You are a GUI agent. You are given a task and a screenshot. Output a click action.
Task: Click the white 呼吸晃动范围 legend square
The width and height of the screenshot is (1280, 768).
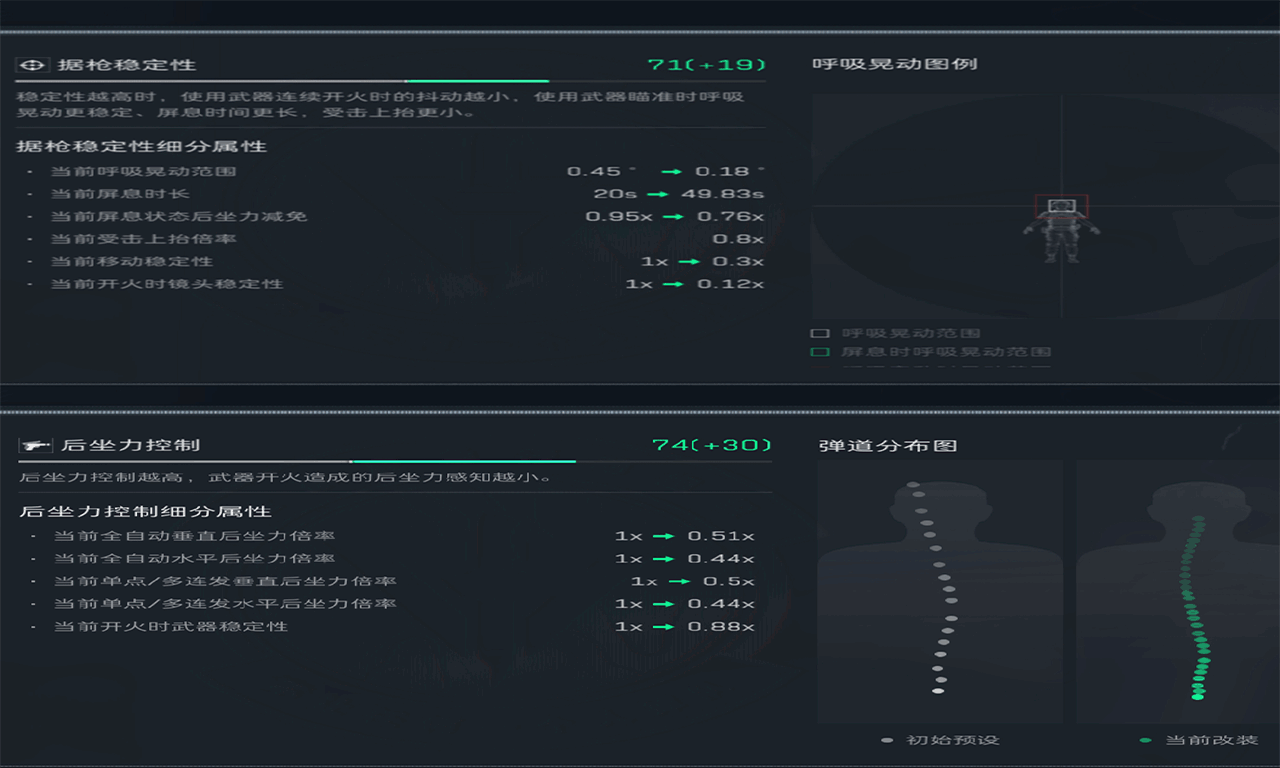pos(820,333)
